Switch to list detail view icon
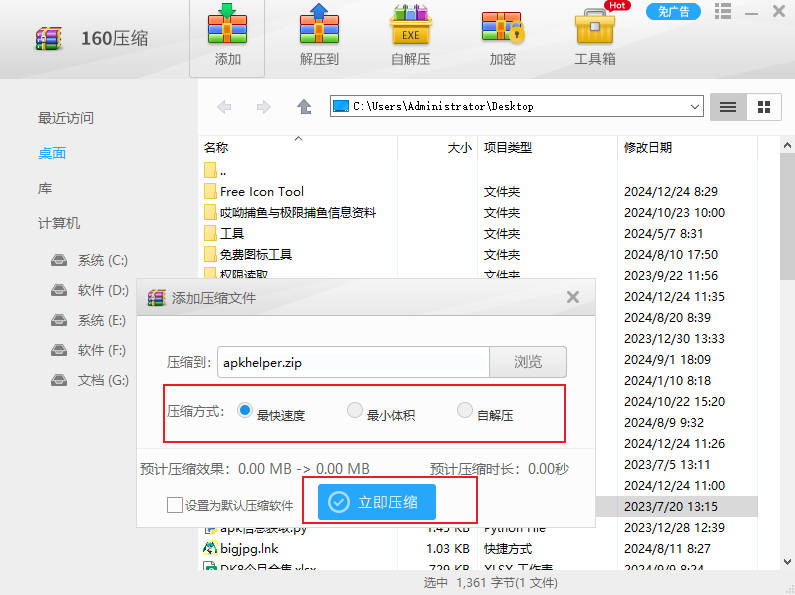Viewport: 795px width, 595px height. 728,107
